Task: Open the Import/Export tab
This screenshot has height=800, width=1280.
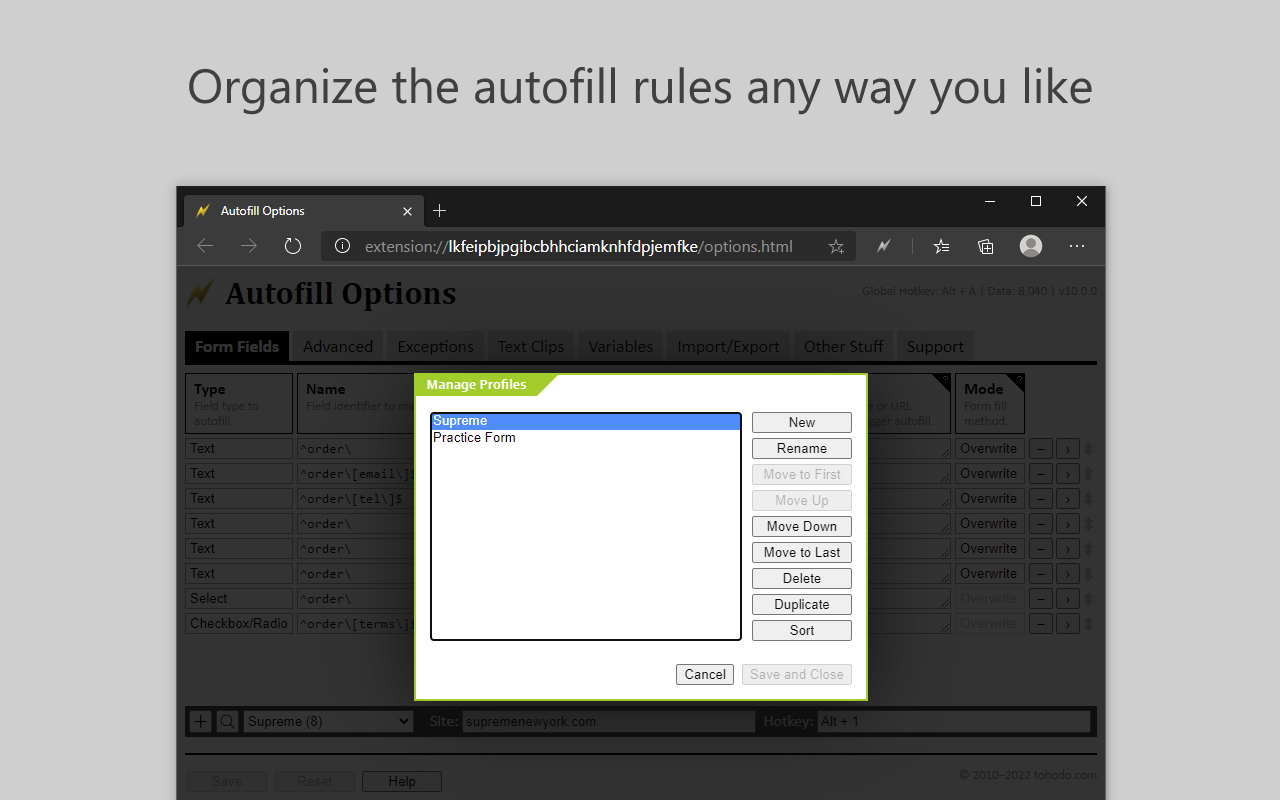Action: [x=727, y=346]
